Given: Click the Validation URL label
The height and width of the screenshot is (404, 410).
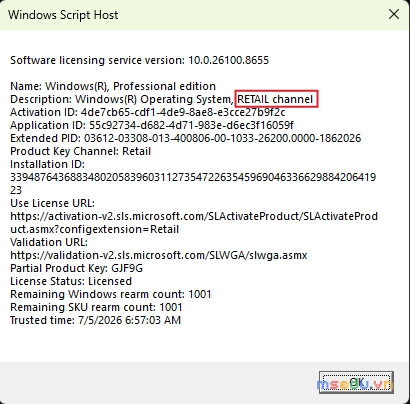Looking at the screenshot, I should 49,242.
